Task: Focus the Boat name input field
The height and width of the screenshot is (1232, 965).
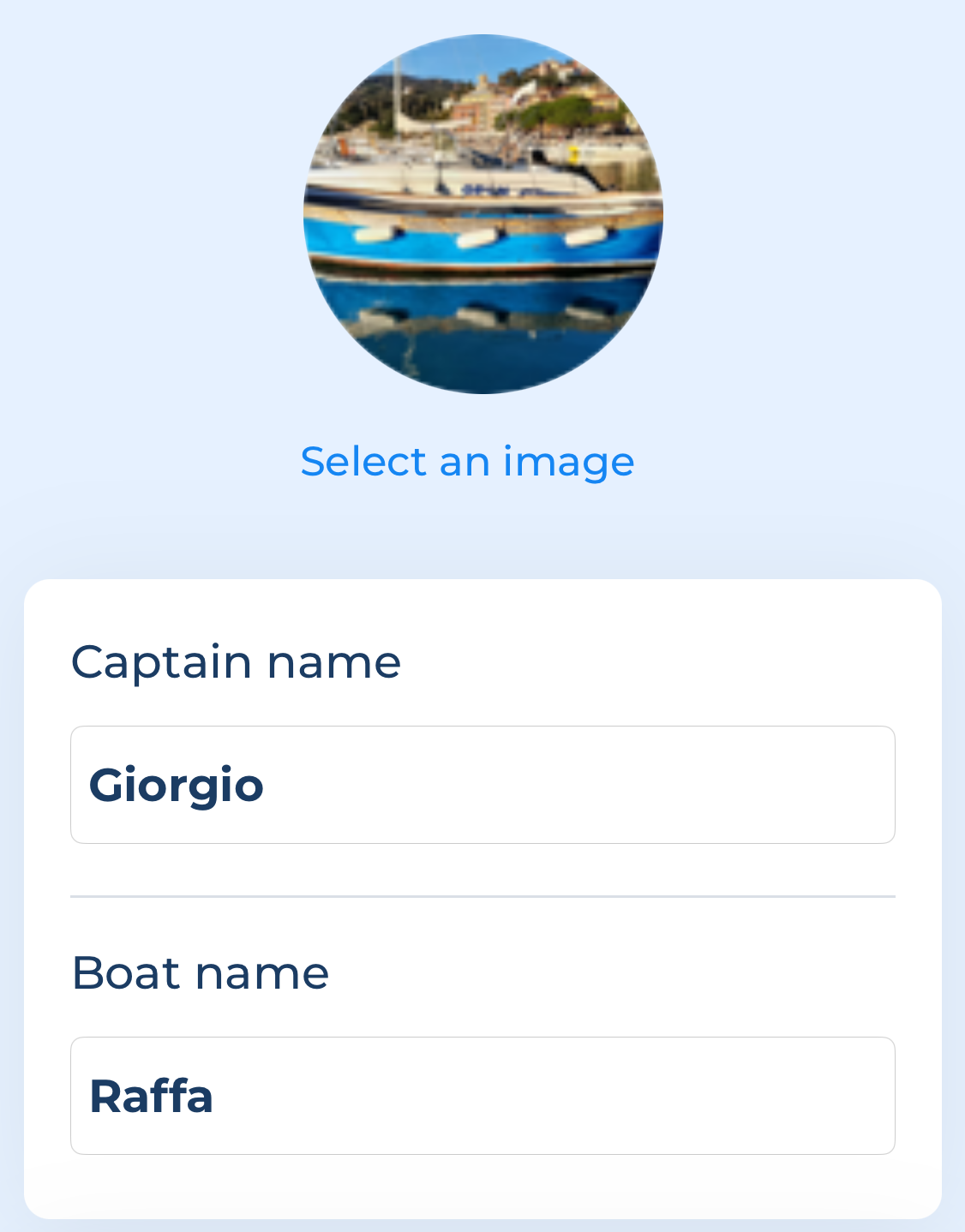Action: pos(482,1096)
